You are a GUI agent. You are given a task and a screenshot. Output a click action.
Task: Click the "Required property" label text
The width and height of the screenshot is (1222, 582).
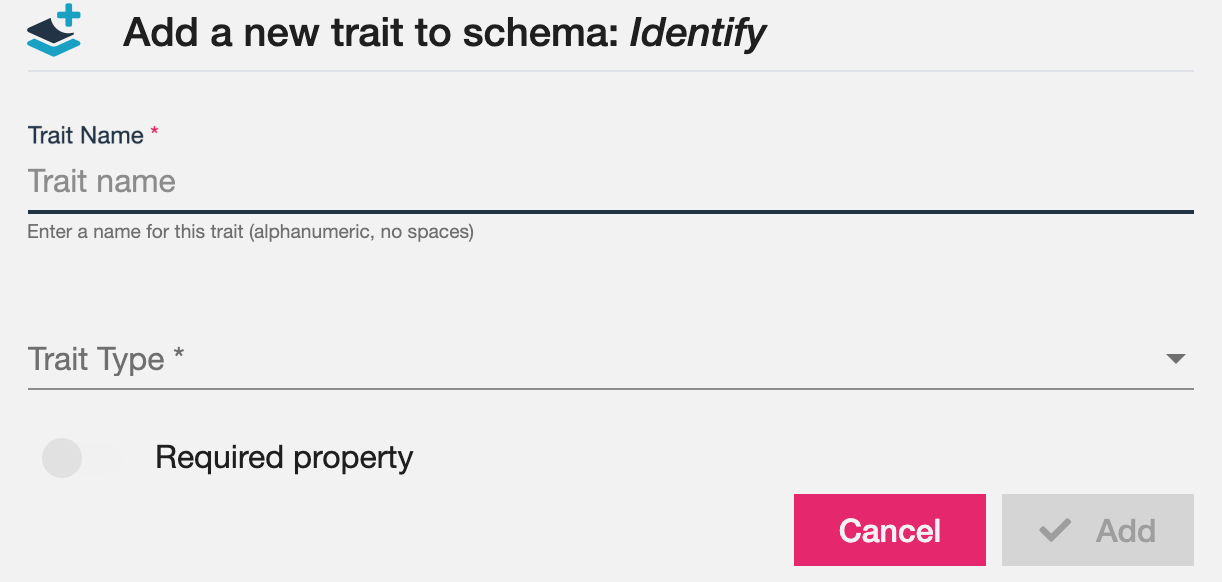[284, 458]
